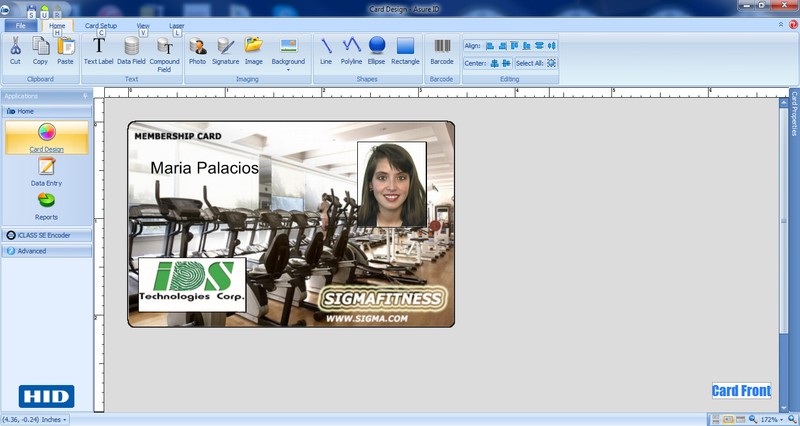Select the Image folder tool
The height and width of the screenshot is (426, 800).
pyautogui.click(x=254, y=51)
